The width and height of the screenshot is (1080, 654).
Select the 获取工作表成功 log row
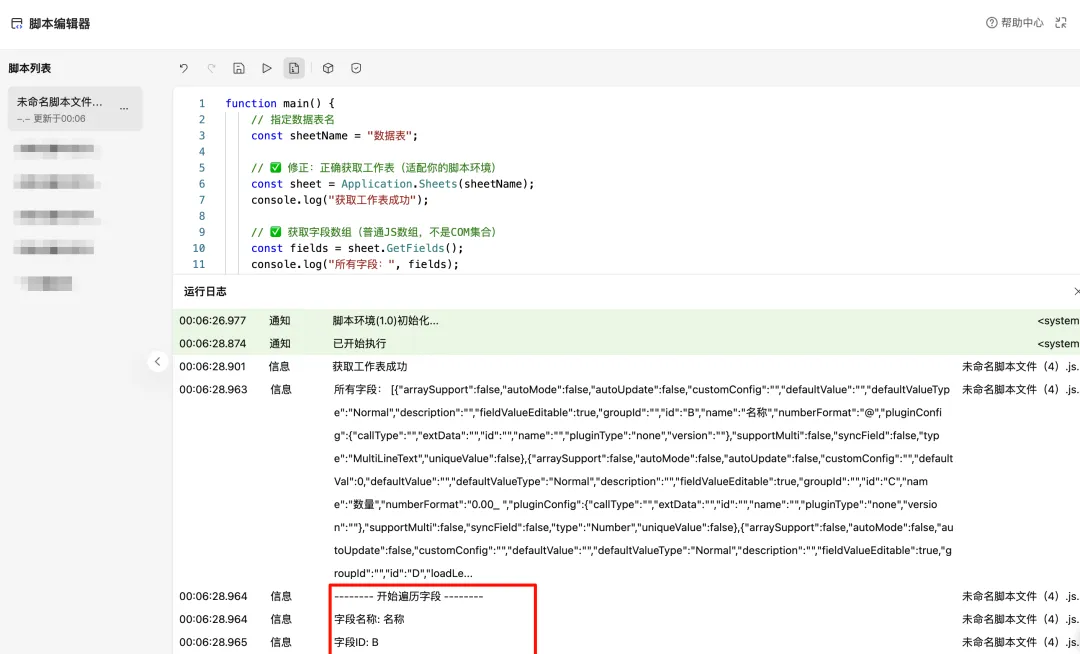(626, 366)
